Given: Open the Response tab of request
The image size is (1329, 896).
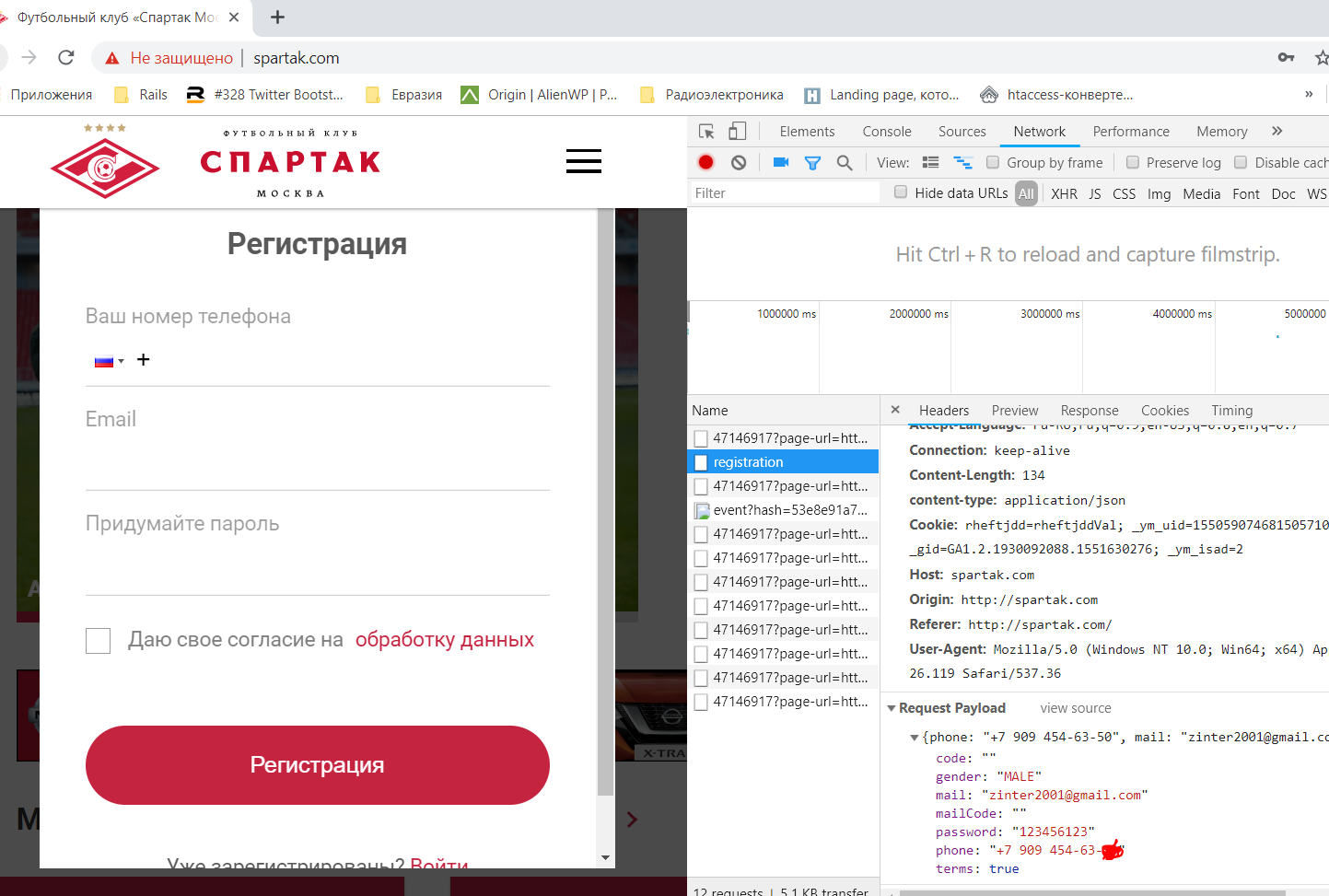Looking at the screenshot, I should point(1089,411).
